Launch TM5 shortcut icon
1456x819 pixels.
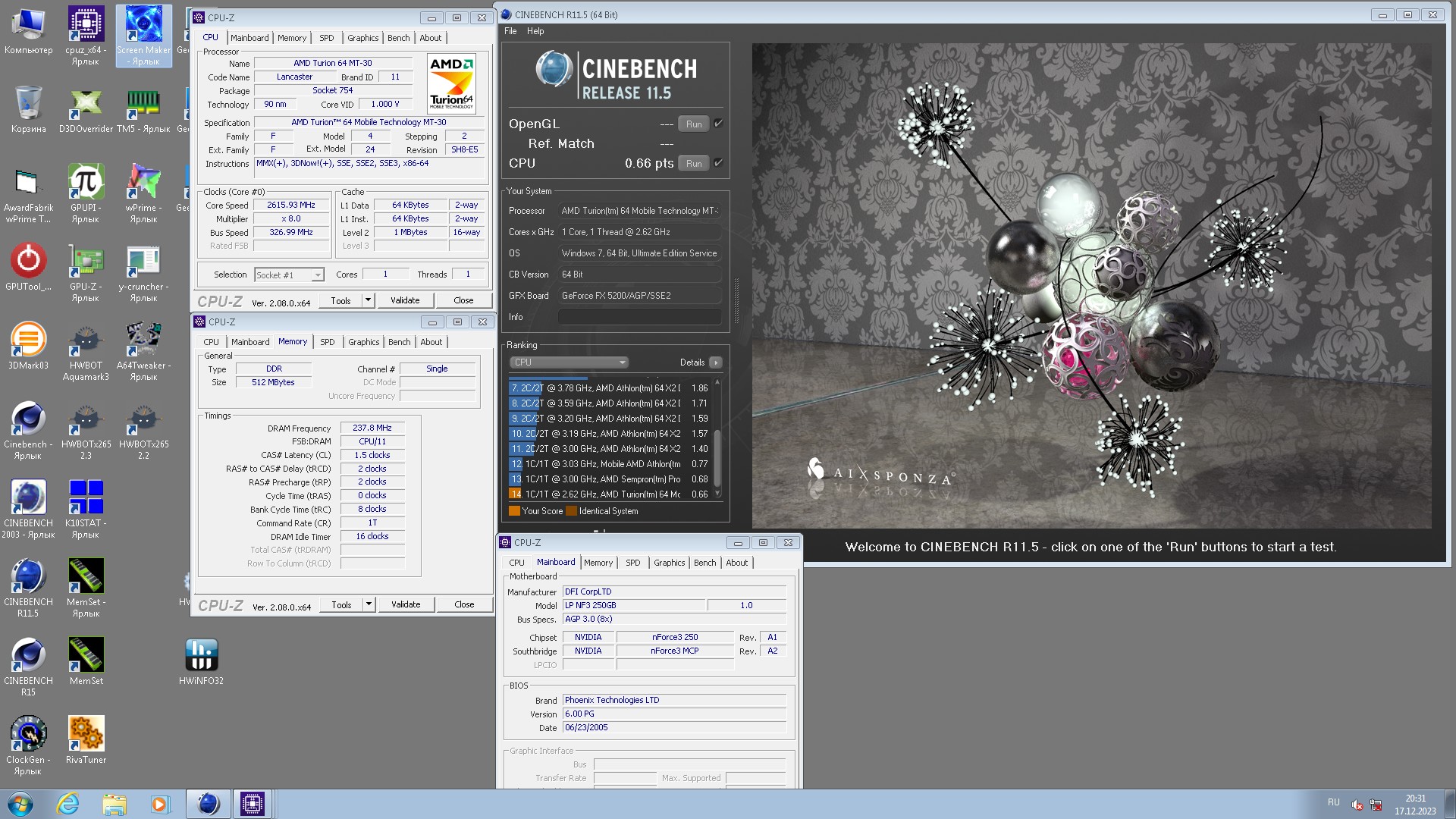pyautogui.click(x=143, y=111)
